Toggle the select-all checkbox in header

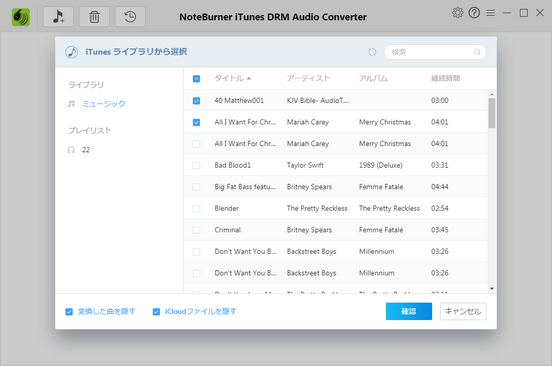pyautogui.click(x=196, y=78)
